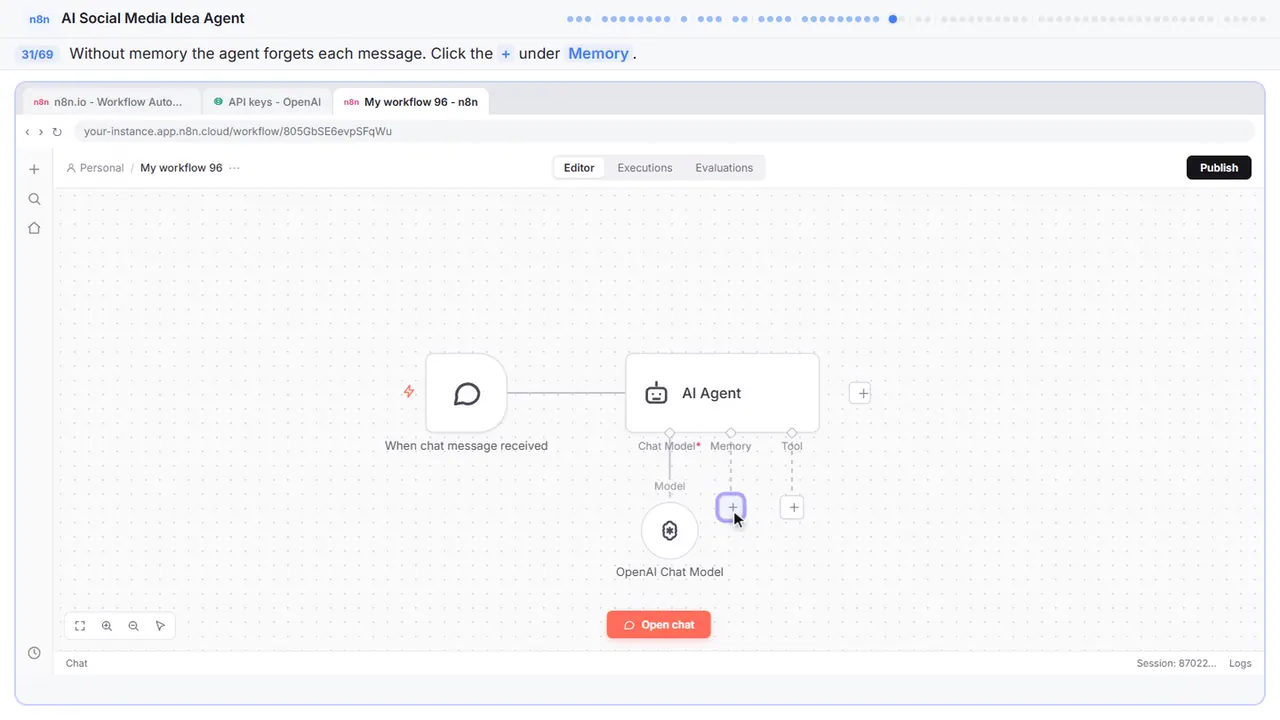This screenshot has height=720, width=1280.
Task: Open the API keys - OpenAI browser tab
Action: tap(266, 102)
